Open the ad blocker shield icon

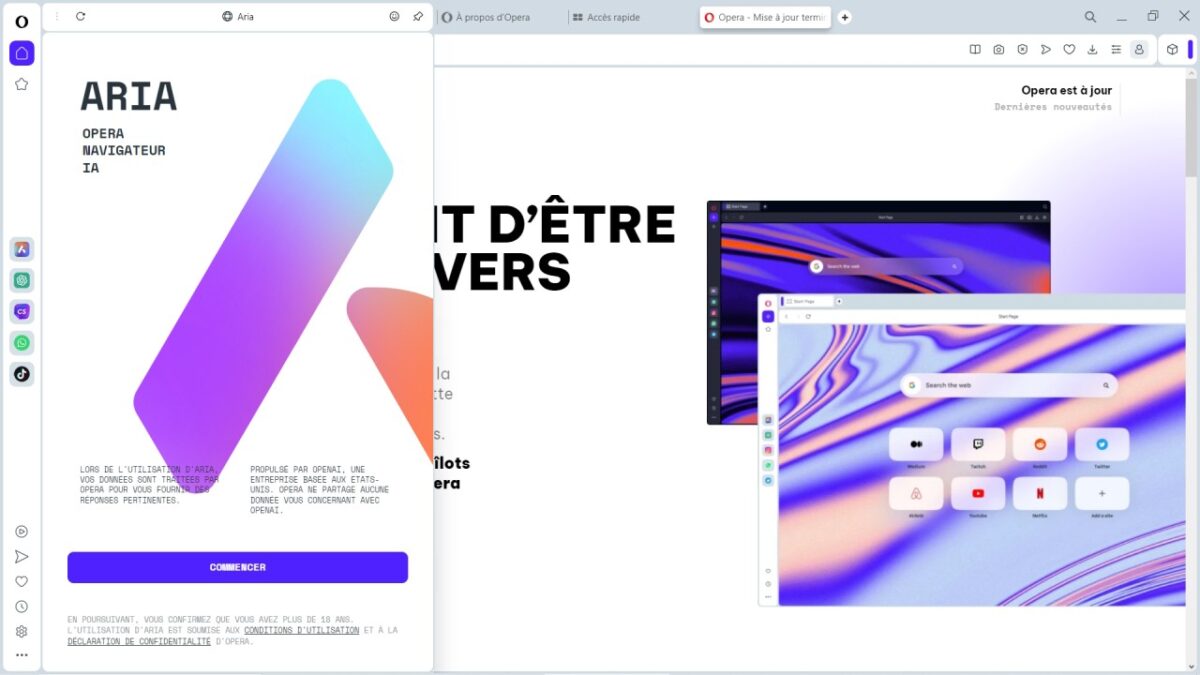(1022, 49)
